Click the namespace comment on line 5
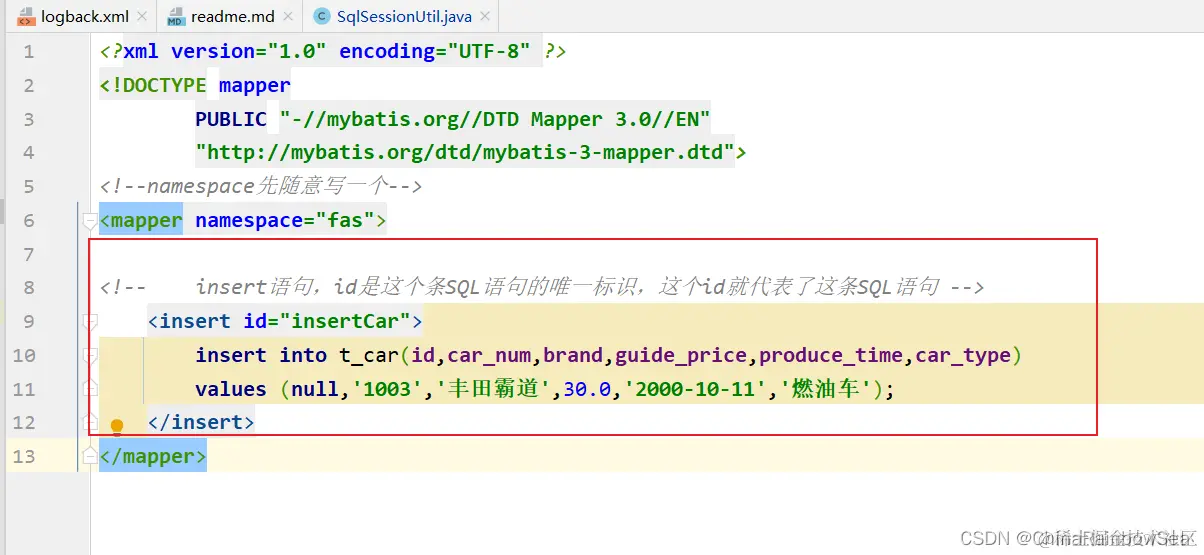 pyautogui.click(x=261, y=186)
